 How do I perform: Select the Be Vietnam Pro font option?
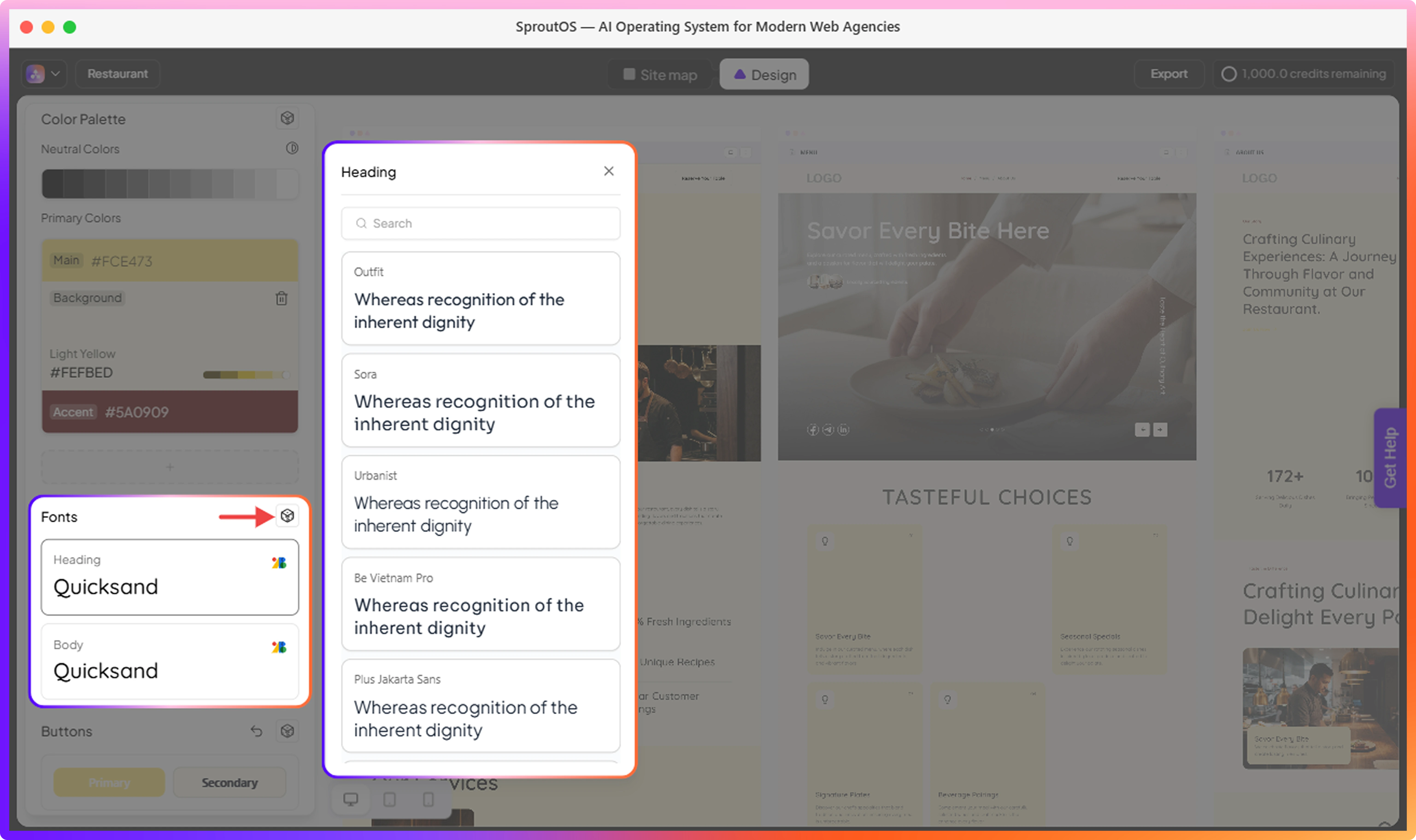tap(481, 604)
